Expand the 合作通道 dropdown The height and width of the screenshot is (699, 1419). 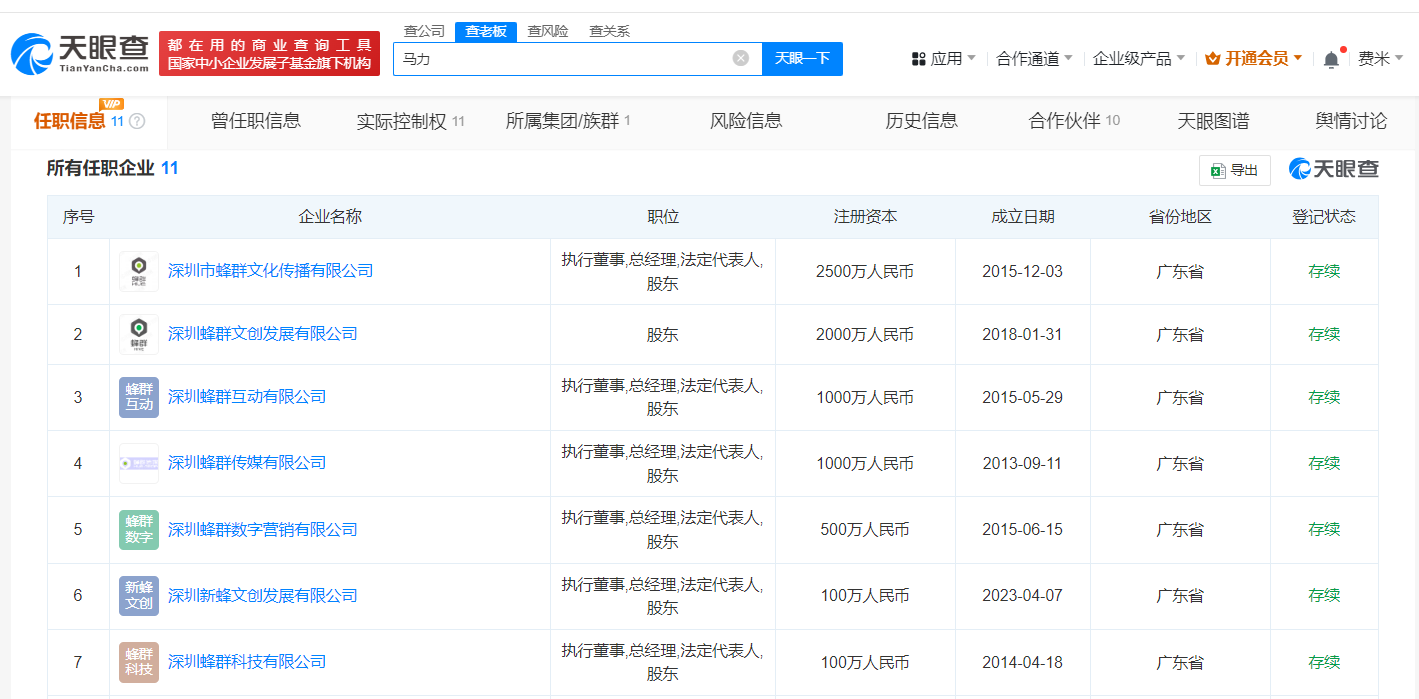pyautogui.click(x=1034, y=59)
